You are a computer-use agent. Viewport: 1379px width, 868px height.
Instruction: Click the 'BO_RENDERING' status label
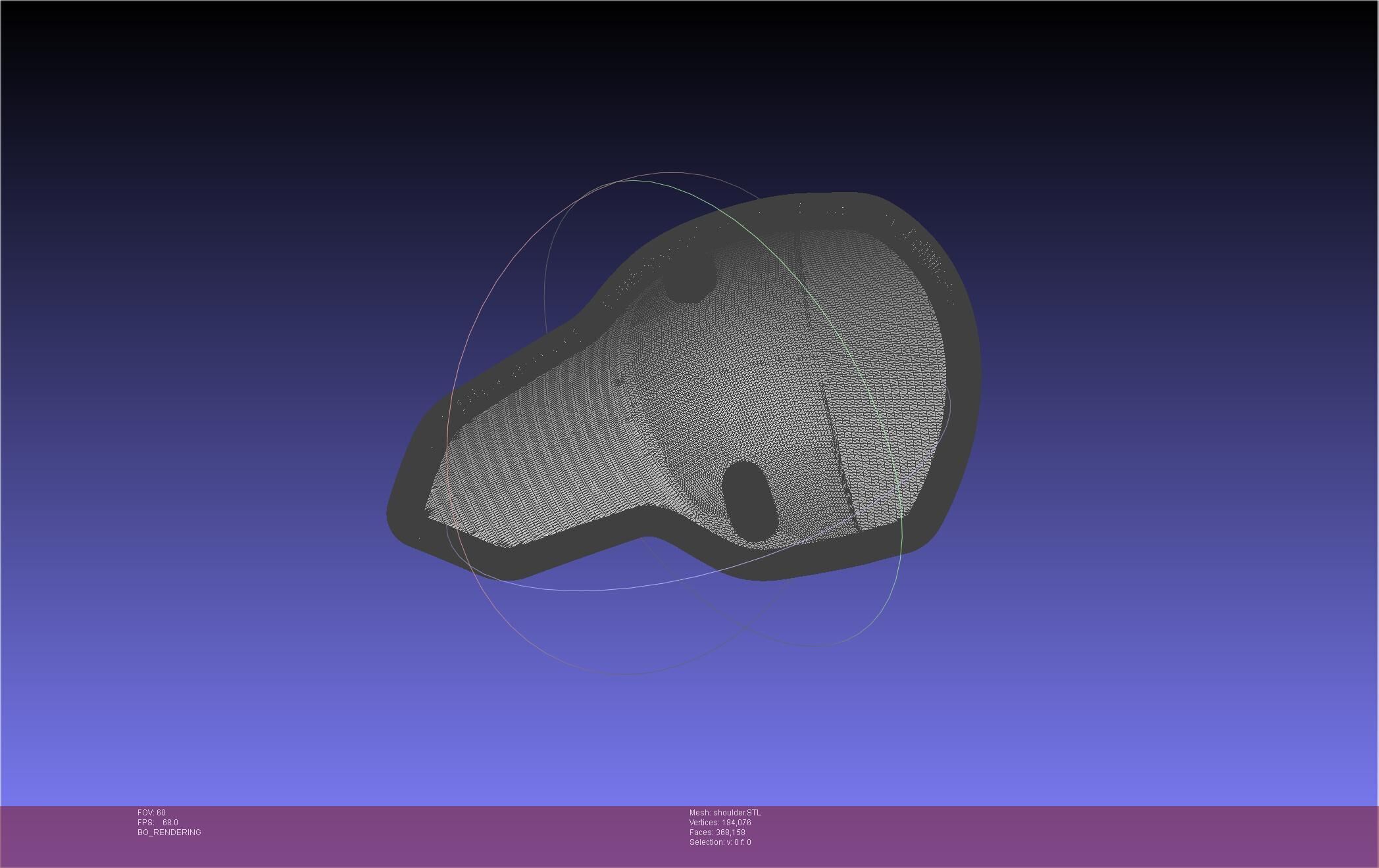tap(169, 832)
